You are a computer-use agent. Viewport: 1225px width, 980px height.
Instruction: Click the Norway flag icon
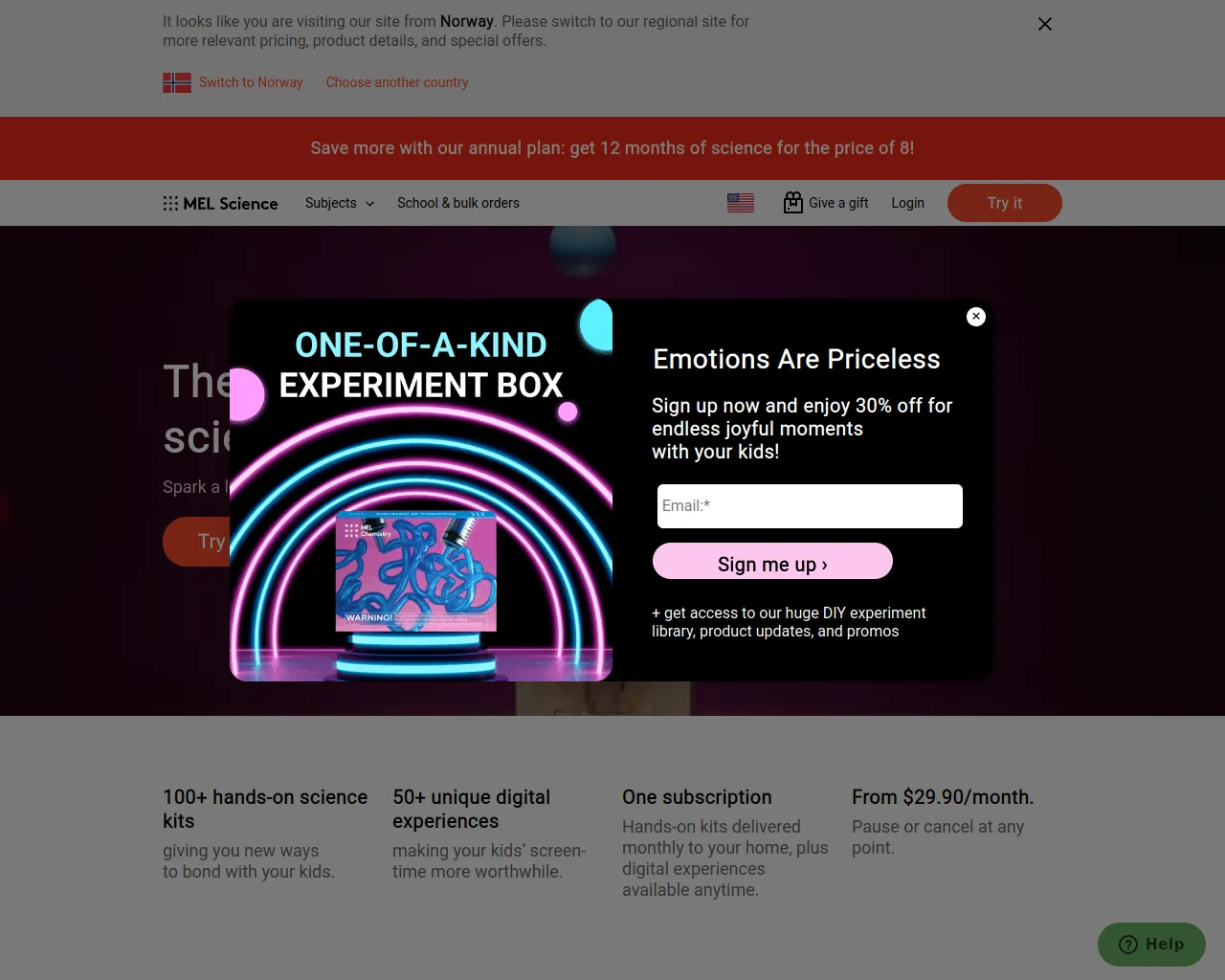(177, 83)
